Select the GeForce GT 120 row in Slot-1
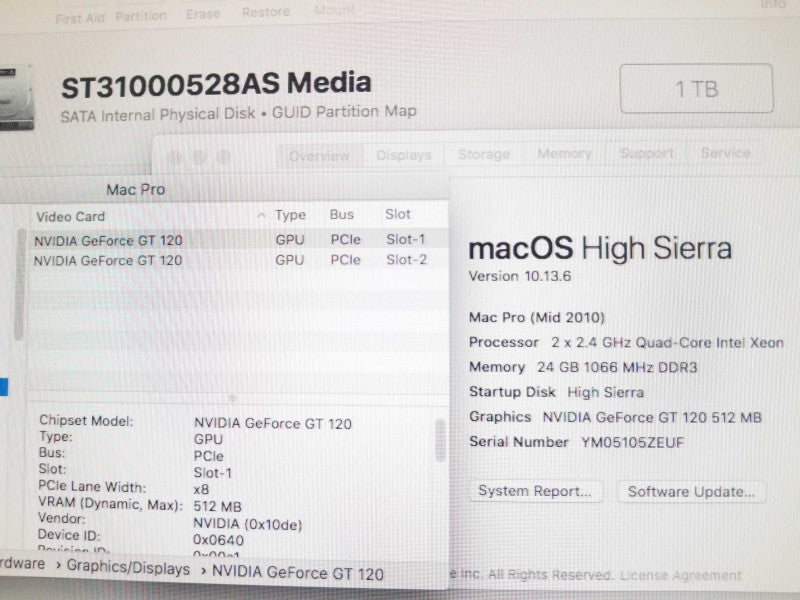The height and width of the screenshot is (600, 800). click(239, 240)
